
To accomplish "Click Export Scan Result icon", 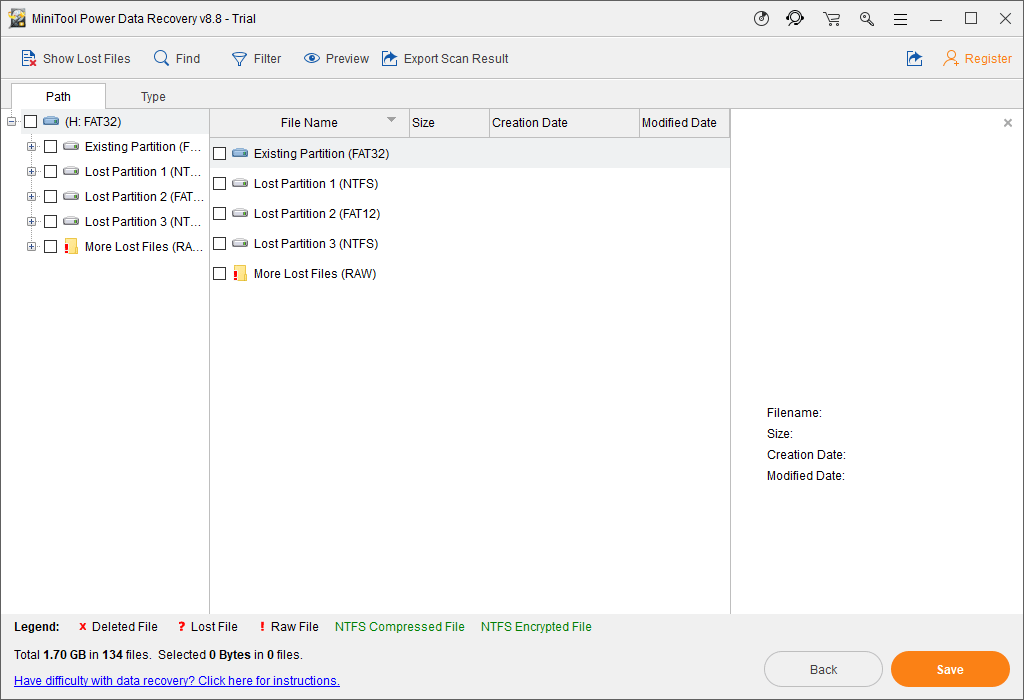I will (x=390, y=59).
